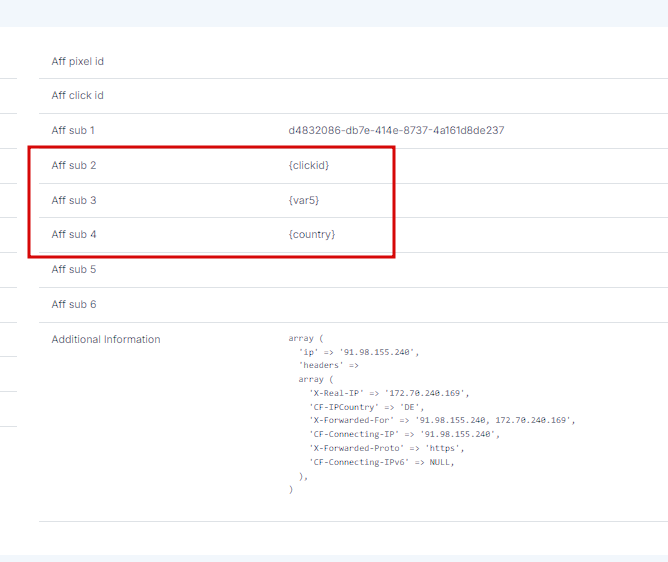Click the 'Aff sub 3' label
Image resolution: width=668 pixels, height=562 pixels.
click(74, 200)
